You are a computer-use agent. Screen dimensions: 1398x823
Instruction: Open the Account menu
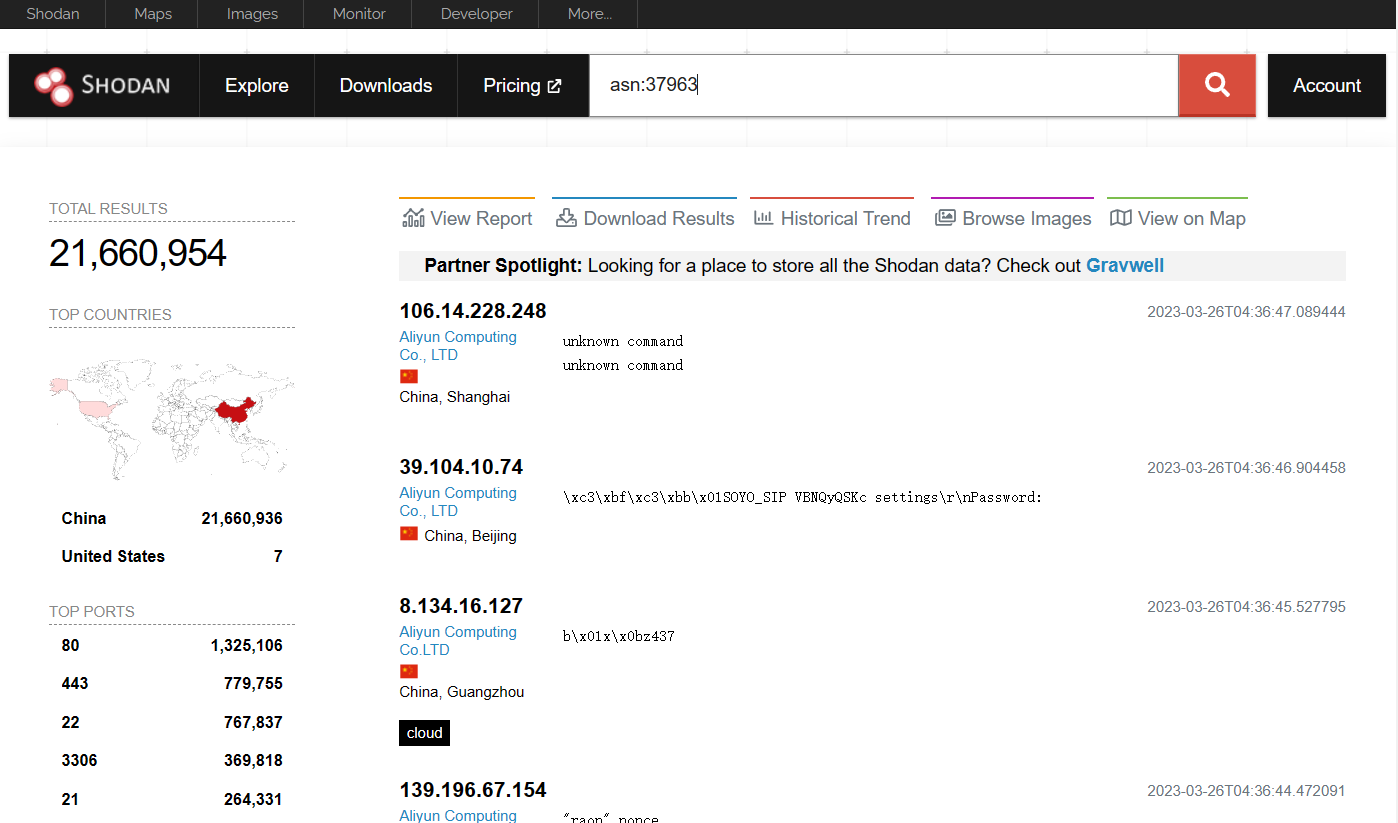1327,86
